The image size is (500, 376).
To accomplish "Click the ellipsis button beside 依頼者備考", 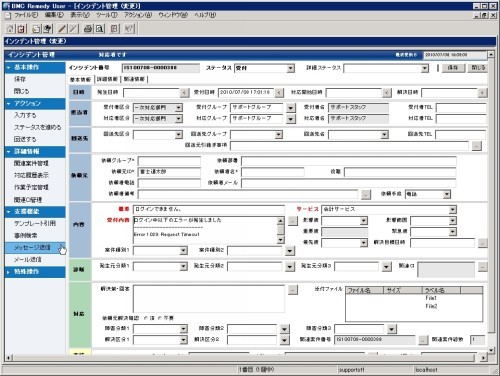I will (x=366, y=194).
